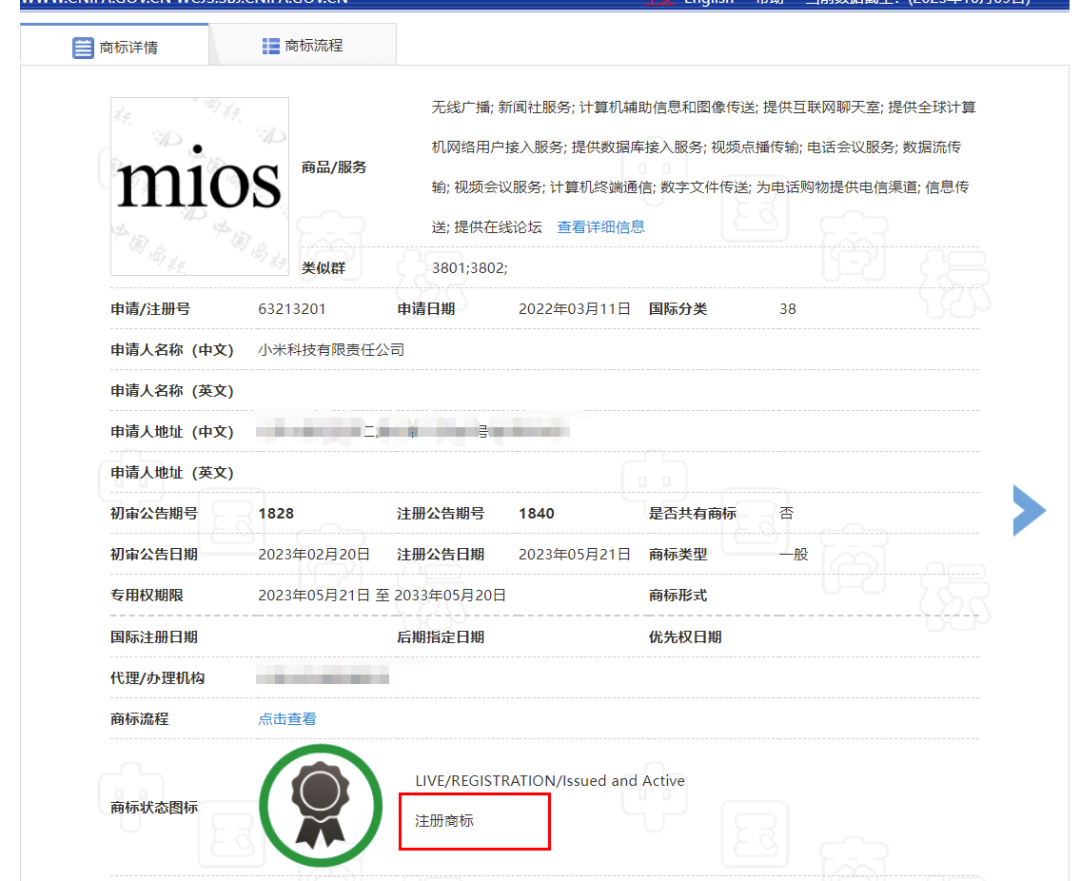This screenshot has width=1080, height=881.
Task: Click the 初审公告期号 label
Action: click(x=154, y=514)
